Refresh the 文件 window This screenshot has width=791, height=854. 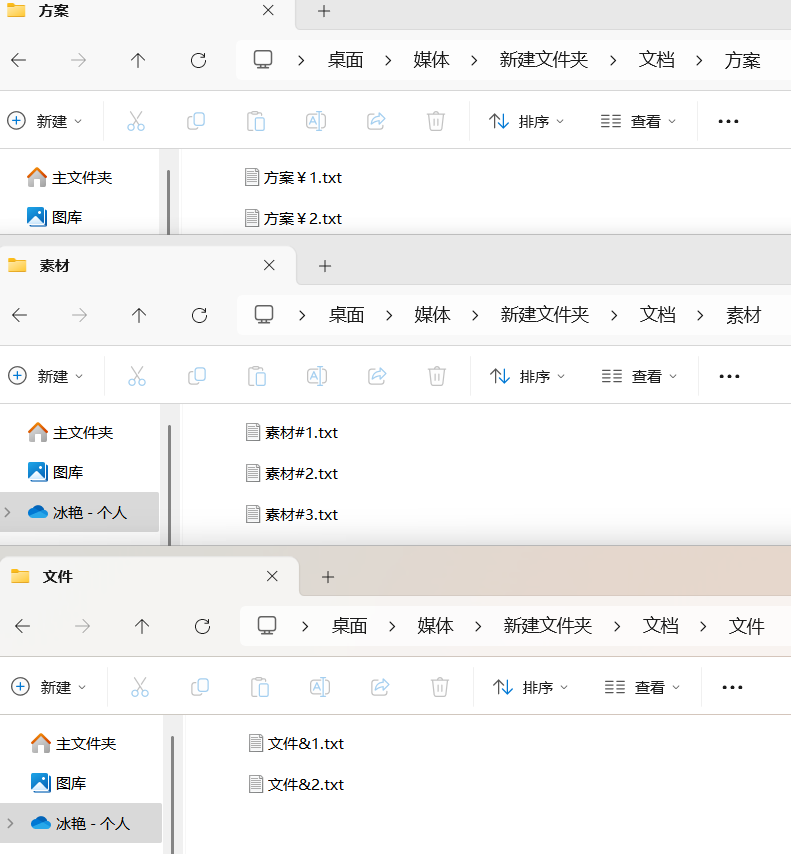click(203, 626)
